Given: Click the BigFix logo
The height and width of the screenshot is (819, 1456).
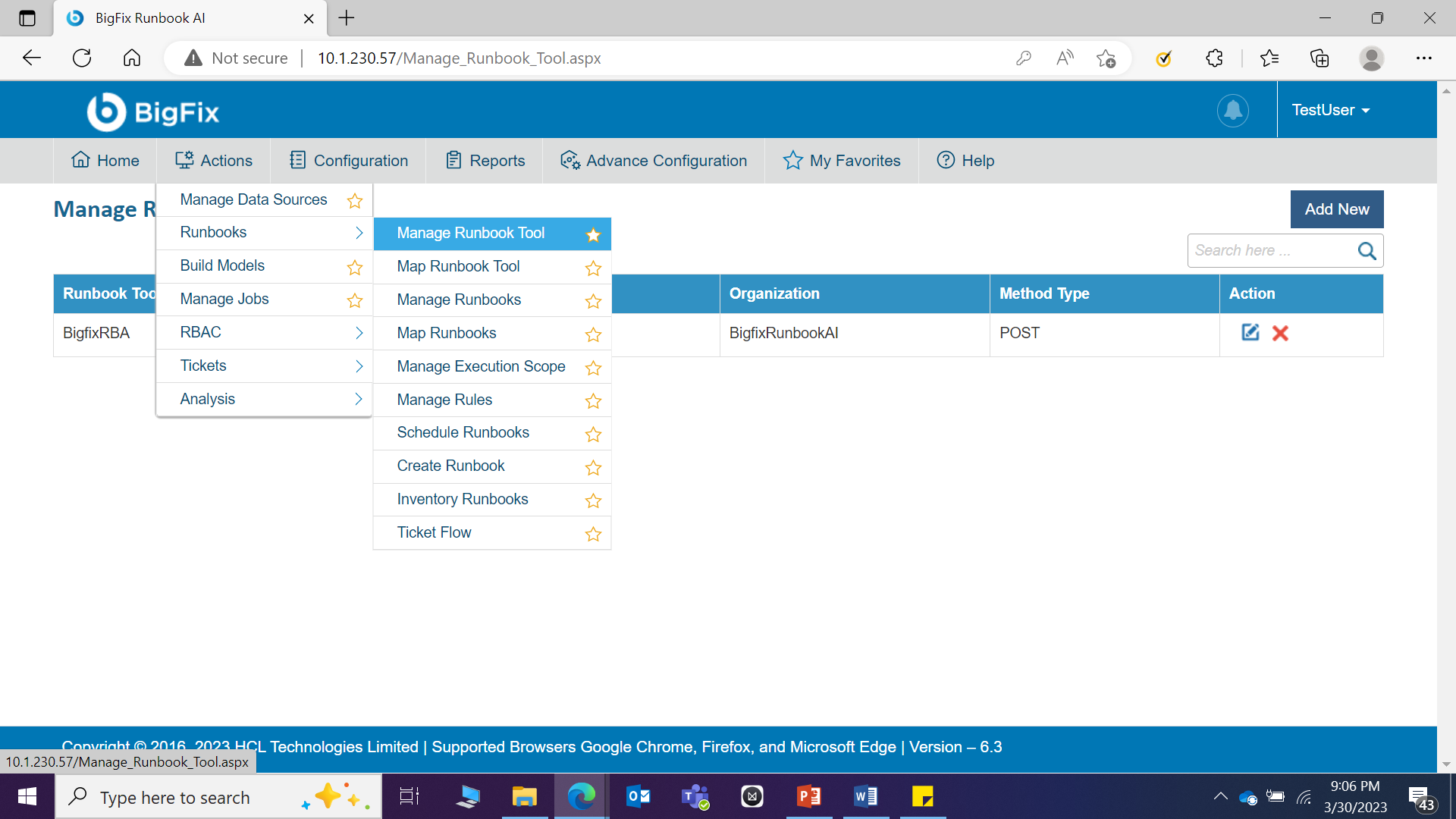Looking at the screenshot, I should tap(152, 111).
